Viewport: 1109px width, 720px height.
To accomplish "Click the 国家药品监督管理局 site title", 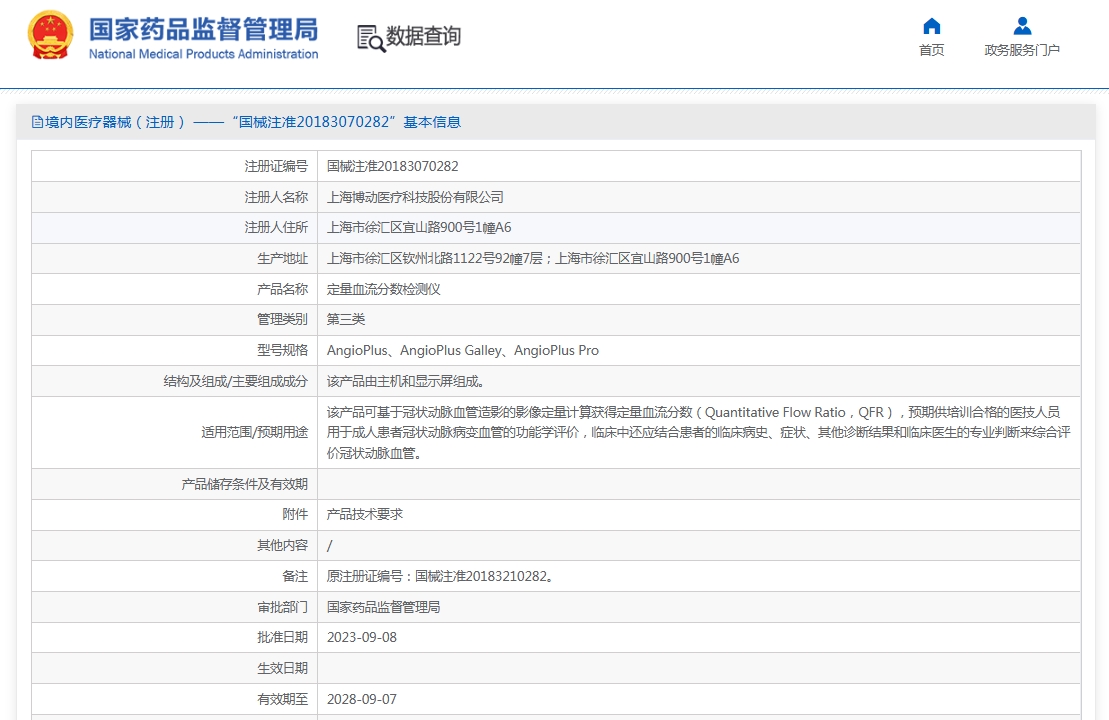I will [204, 29].
